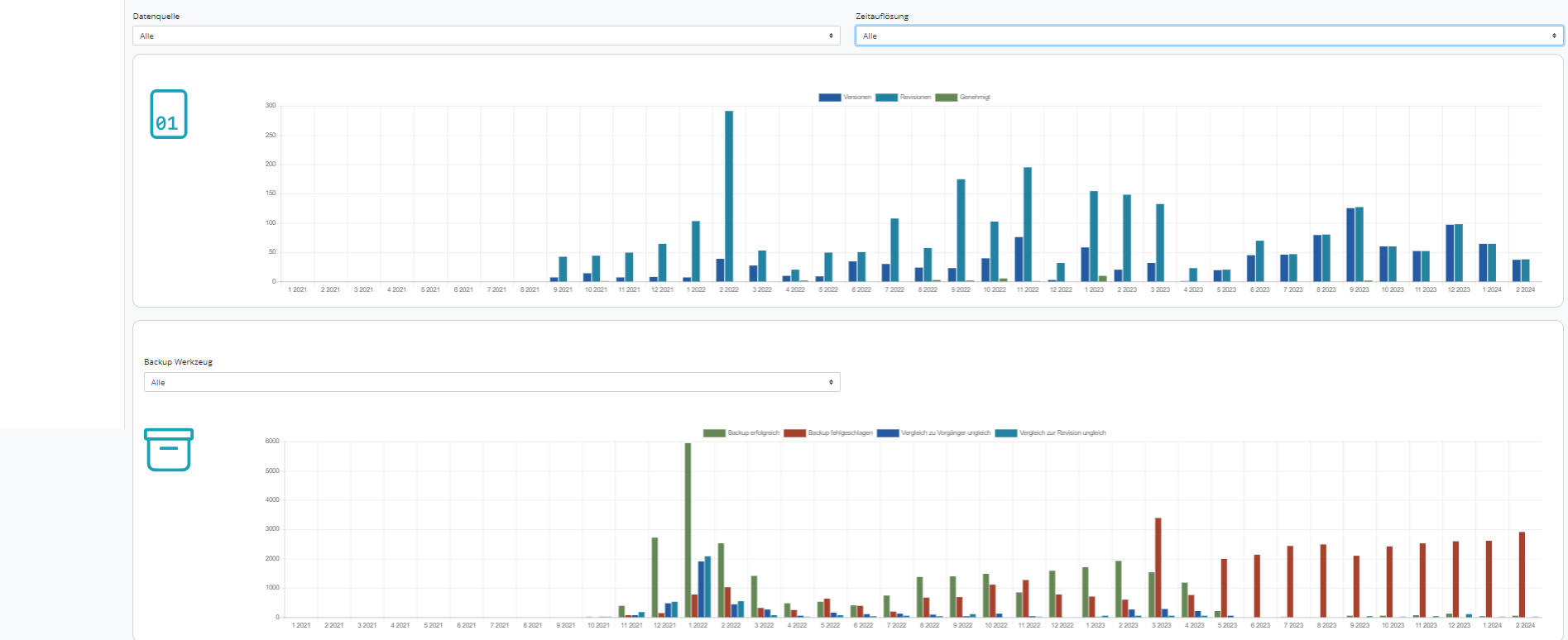
Task: Click the Revisionen bar for 9 2022
Action: [961, 231]
